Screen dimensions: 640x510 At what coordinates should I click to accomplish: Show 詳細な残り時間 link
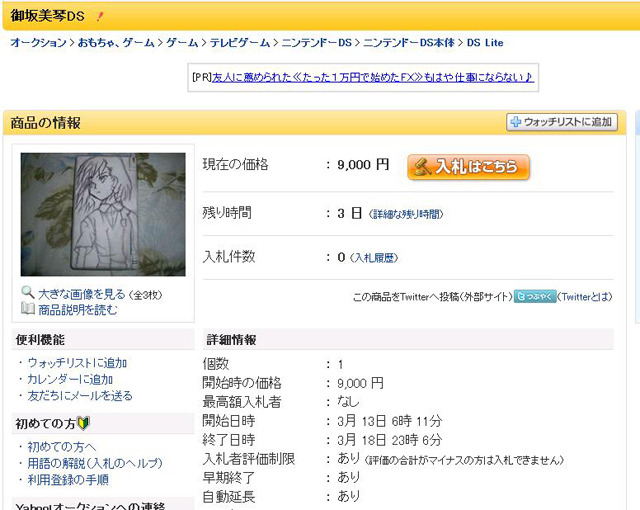point(406,214)
